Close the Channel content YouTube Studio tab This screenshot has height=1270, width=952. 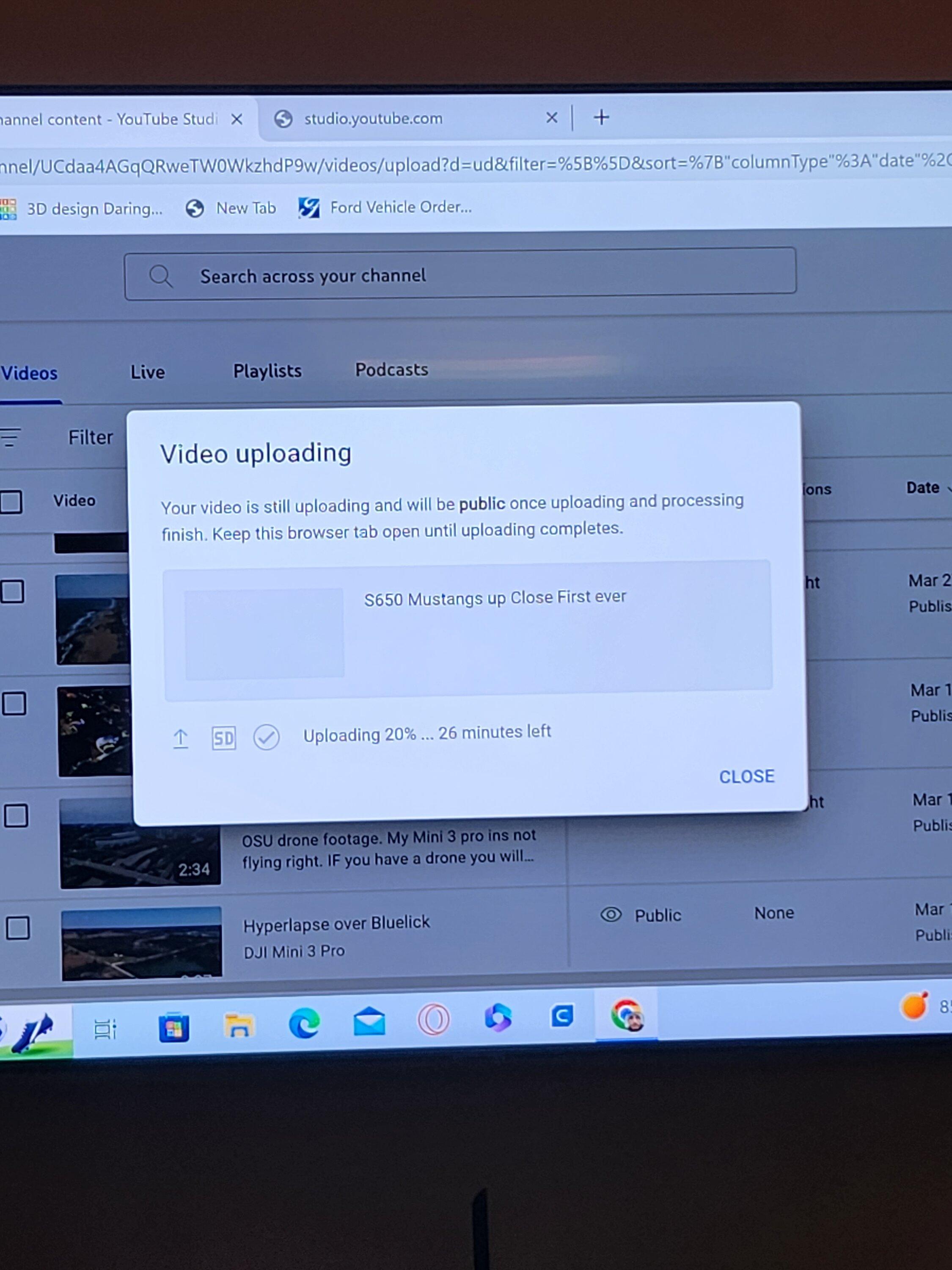pos(237,119)
